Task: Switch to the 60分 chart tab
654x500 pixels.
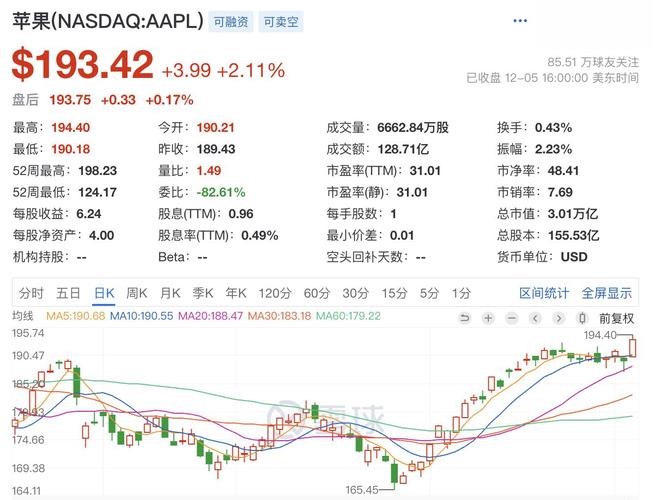Action: click(x=316, y=293)
